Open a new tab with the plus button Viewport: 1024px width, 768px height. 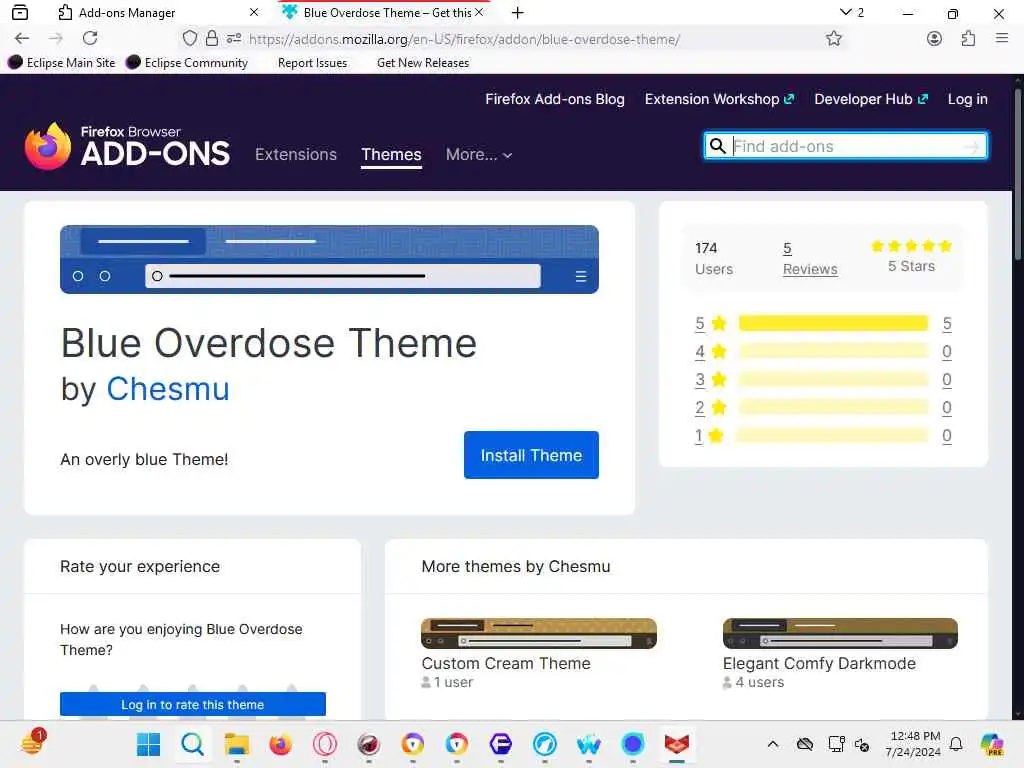517,12
